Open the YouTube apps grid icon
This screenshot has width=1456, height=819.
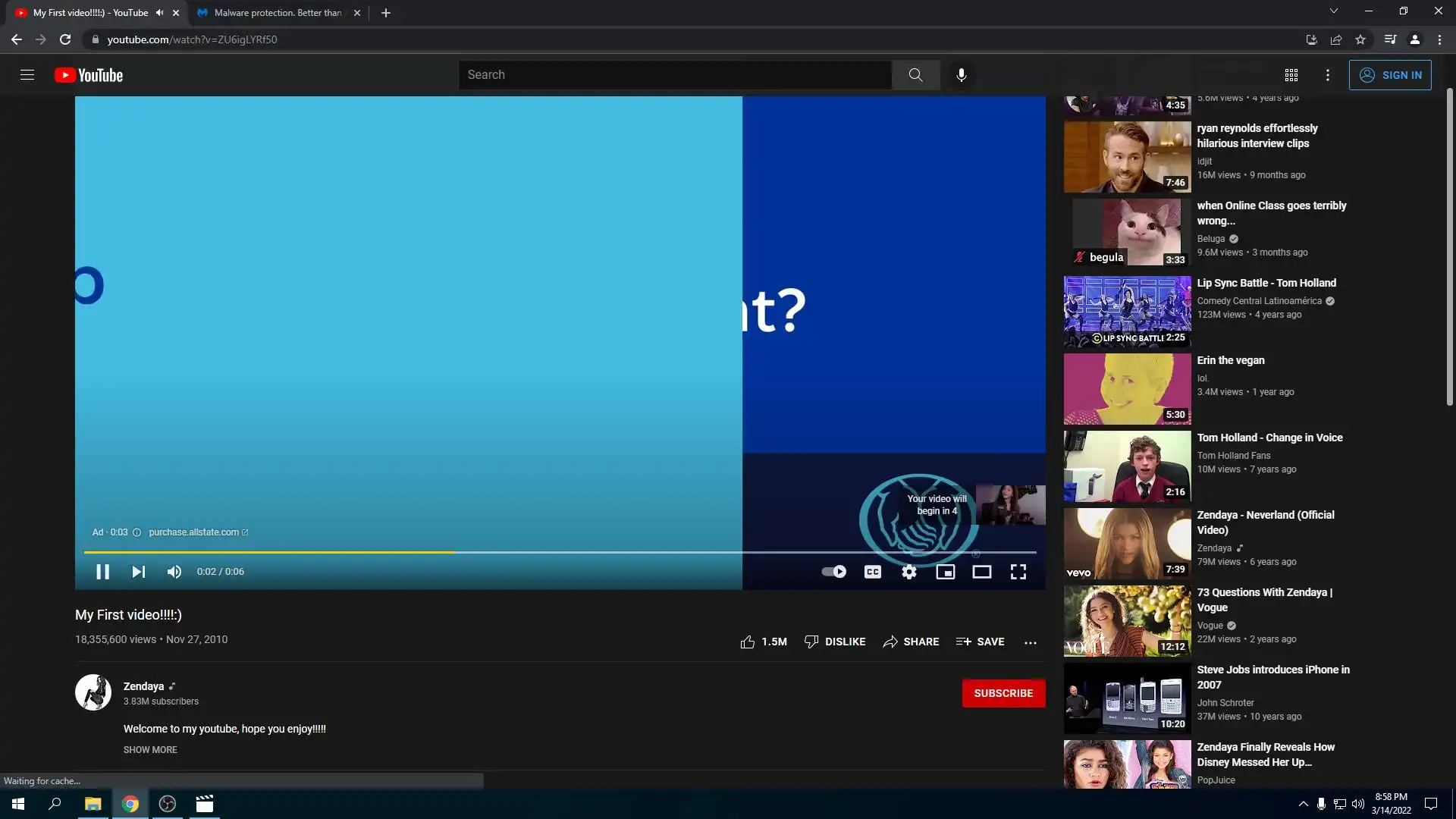coord(1291,75)
